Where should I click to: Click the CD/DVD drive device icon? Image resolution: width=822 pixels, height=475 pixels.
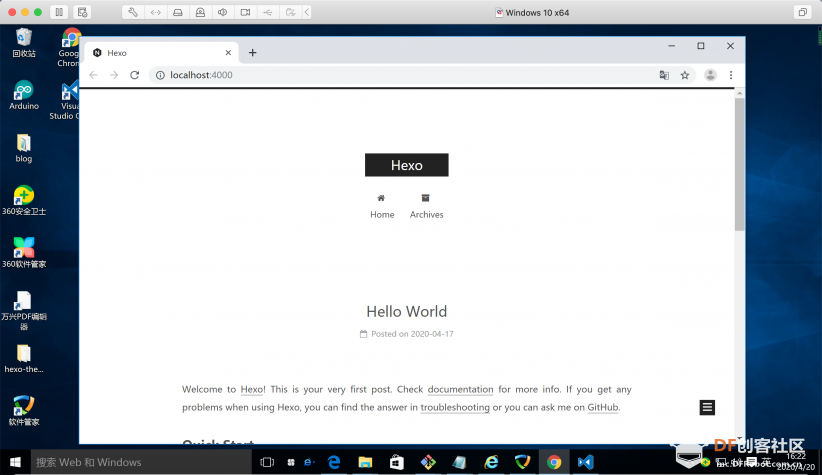coord(200,12)
